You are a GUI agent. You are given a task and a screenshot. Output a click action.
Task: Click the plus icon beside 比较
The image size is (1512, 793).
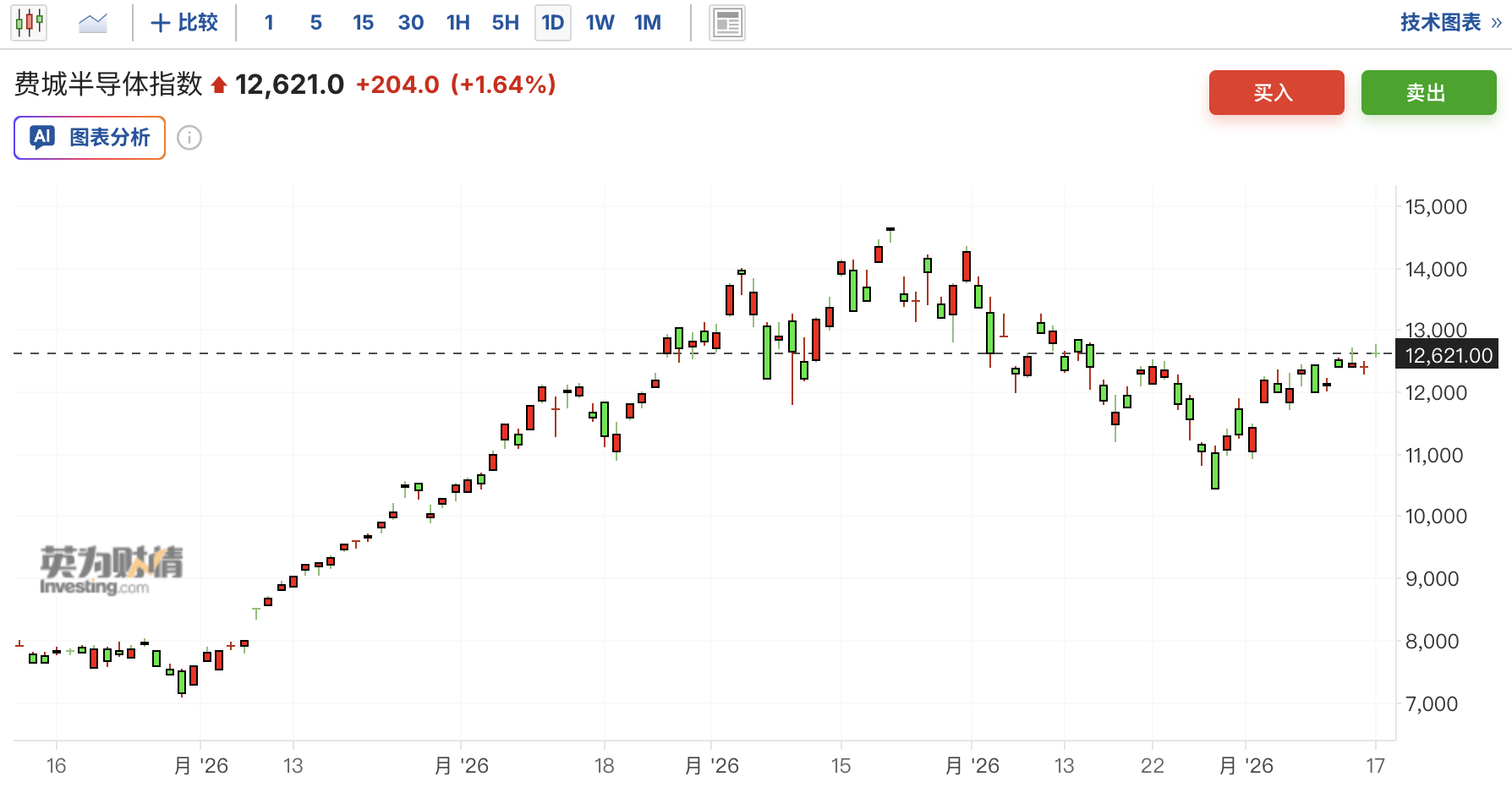[160, 23]
